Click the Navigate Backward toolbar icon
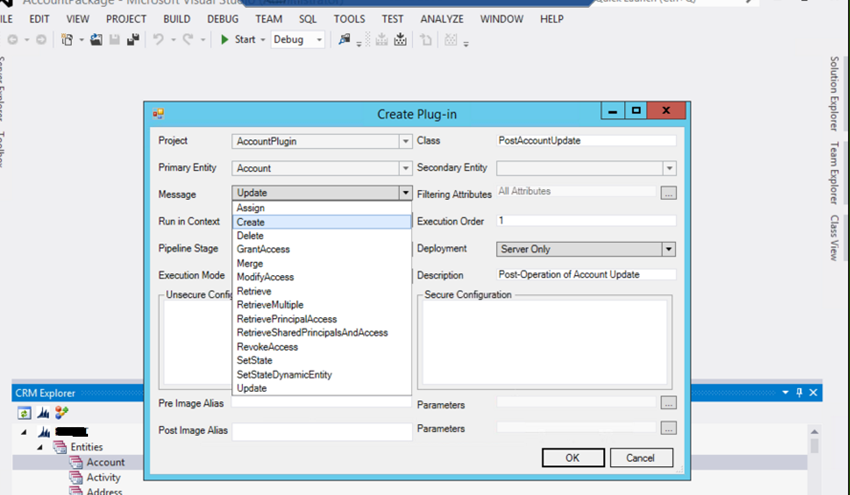The image size is (850, 495). tap(12, 40)
